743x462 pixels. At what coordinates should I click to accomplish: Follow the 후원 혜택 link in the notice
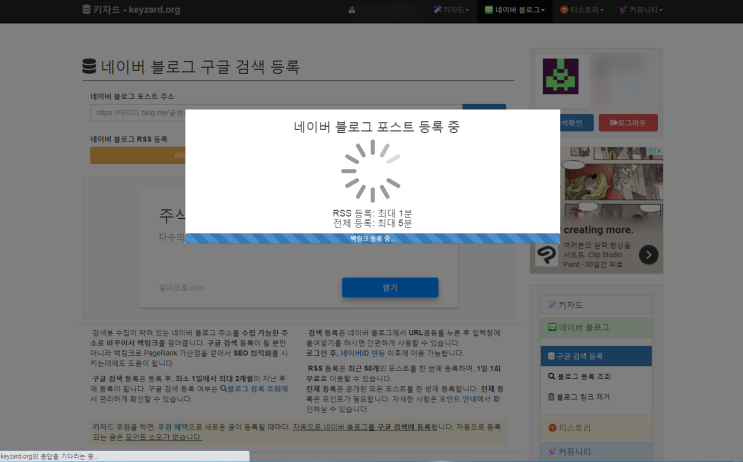pyautogui.click(x=172, y=427)
